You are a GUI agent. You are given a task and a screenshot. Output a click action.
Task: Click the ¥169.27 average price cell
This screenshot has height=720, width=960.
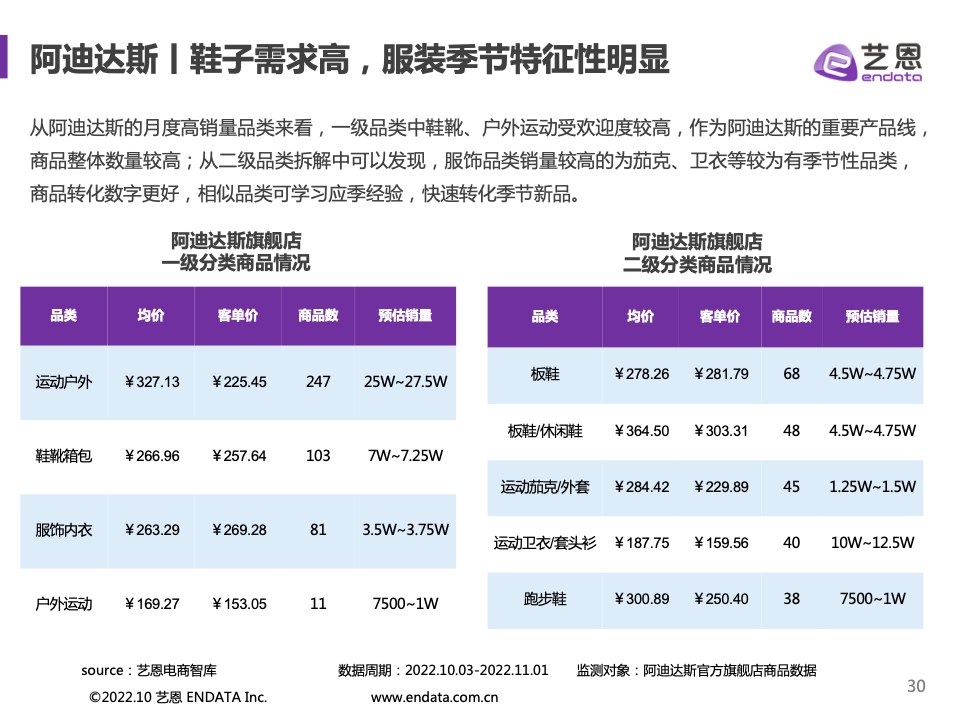[152, 604]
